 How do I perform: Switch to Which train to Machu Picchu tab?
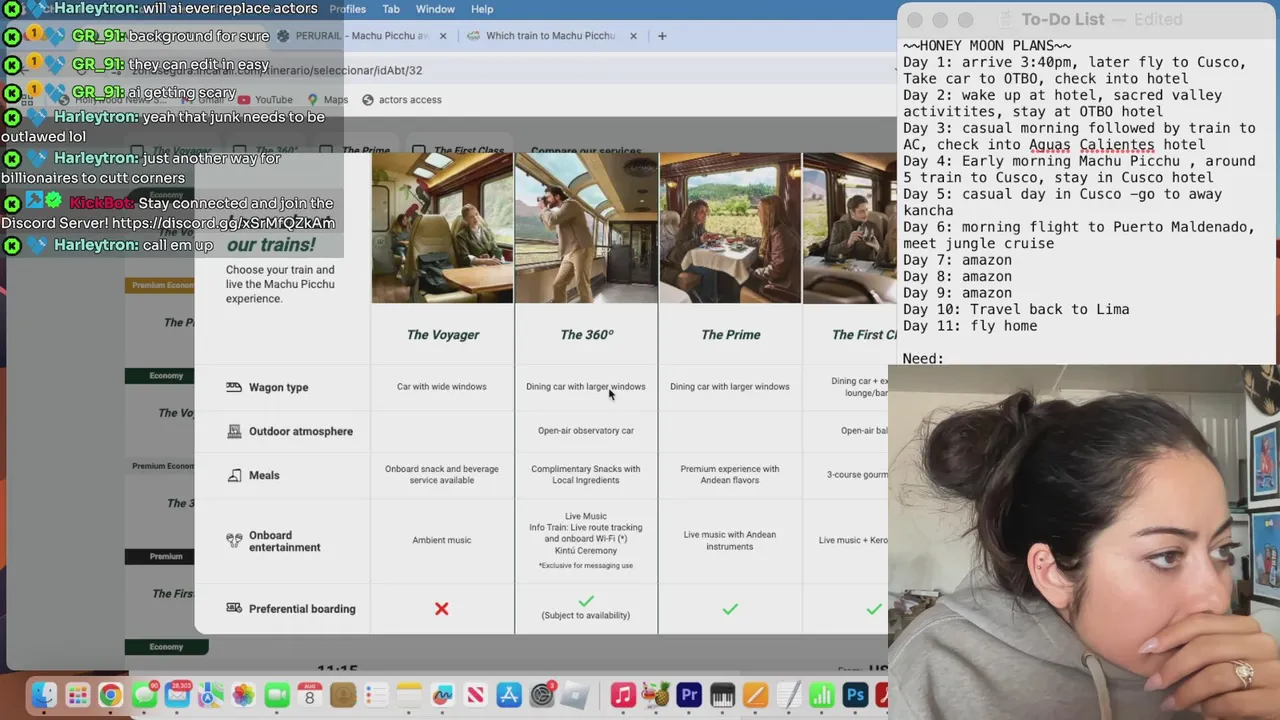coord(550,36)
